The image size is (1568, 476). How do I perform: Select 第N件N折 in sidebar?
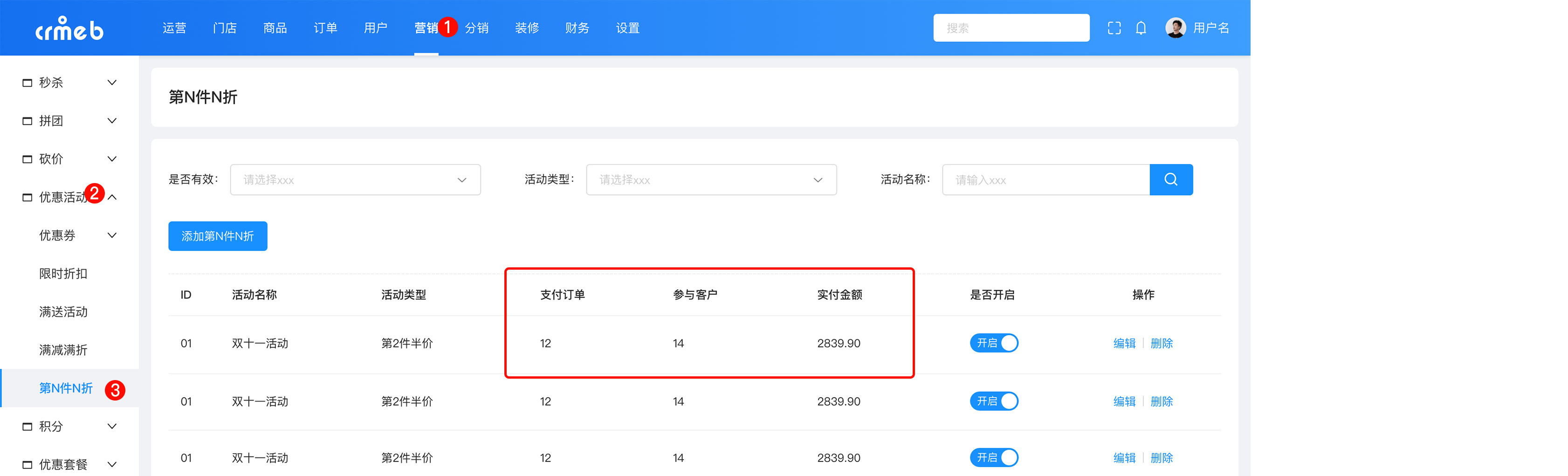pyautogui.click(x=66, y=388)
